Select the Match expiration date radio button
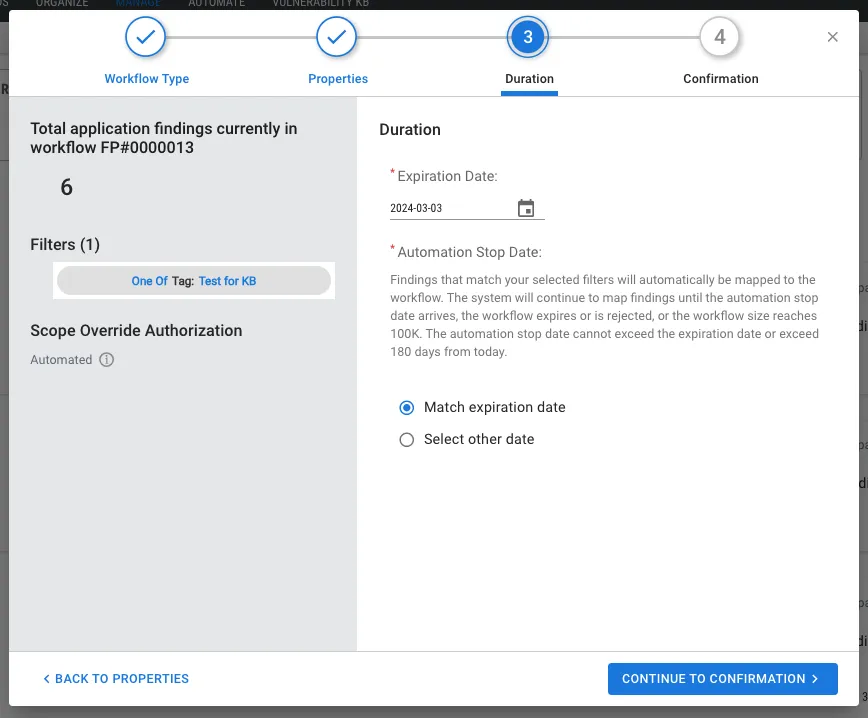Screen dimensions: 868x718 click(406, 408)
